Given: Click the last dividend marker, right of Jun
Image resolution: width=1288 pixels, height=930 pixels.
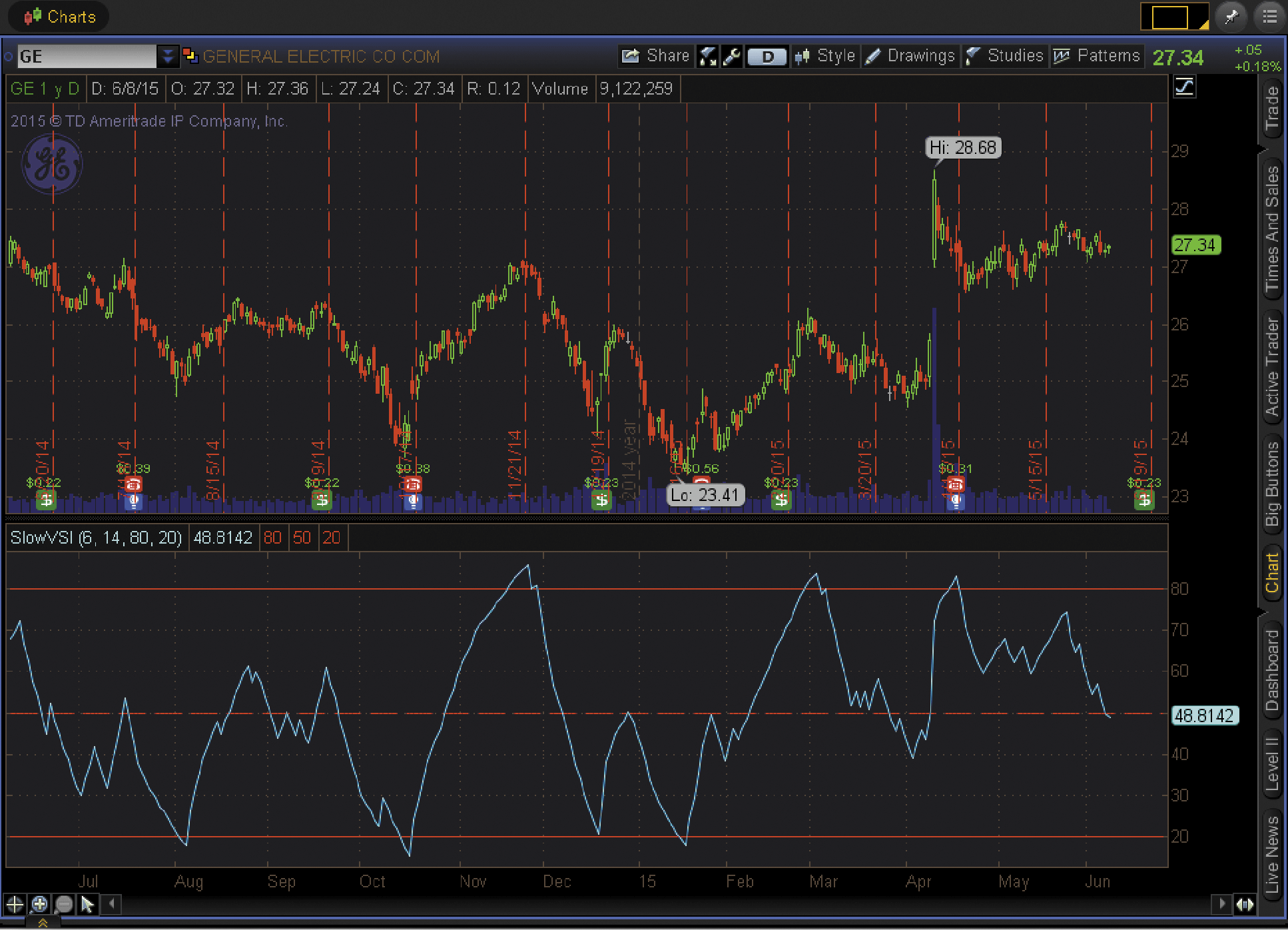Looking at the screenshot, I should coord(1144,499).
